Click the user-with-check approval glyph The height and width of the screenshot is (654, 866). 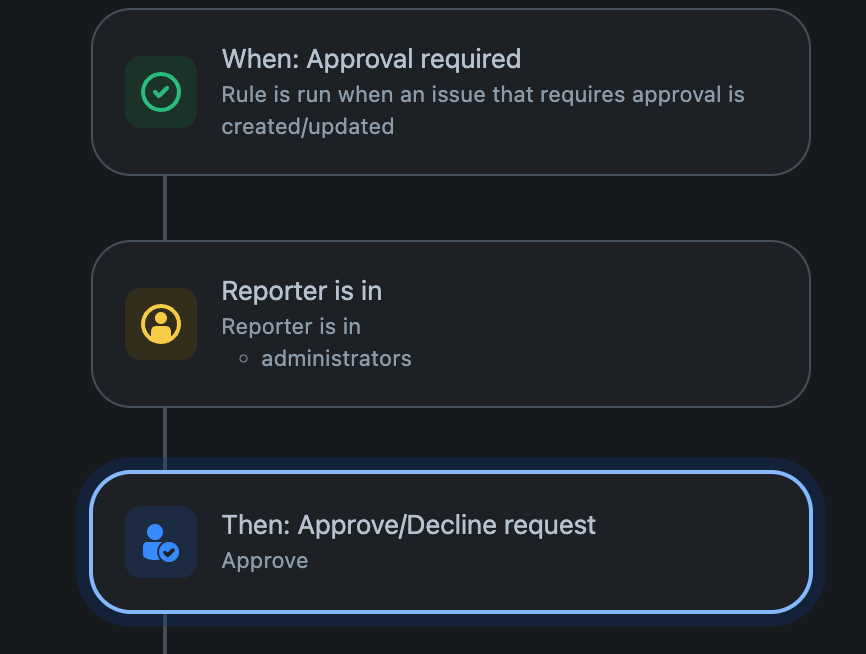coord(160,543)
